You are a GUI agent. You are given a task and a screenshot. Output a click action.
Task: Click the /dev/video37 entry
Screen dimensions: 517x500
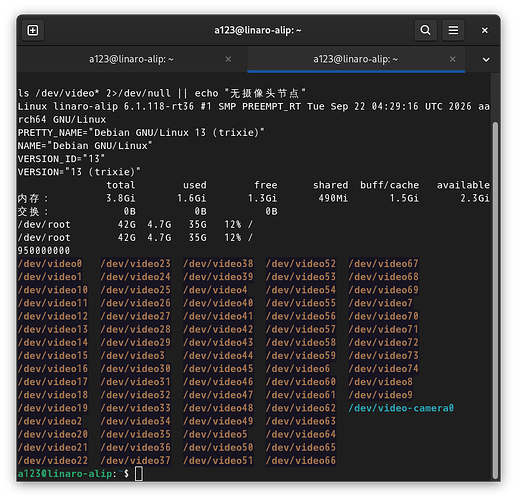[x=136, y=461]
